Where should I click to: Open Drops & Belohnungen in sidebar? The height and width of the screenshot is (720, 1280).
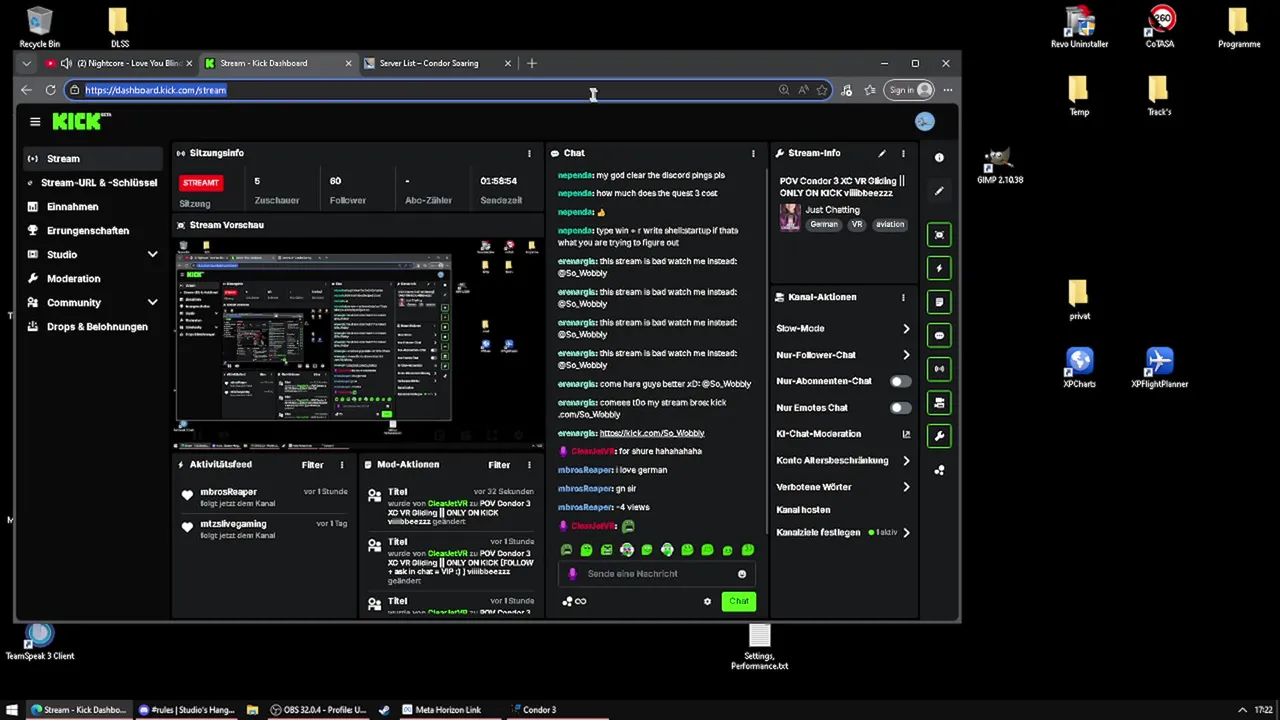(92, 327)
